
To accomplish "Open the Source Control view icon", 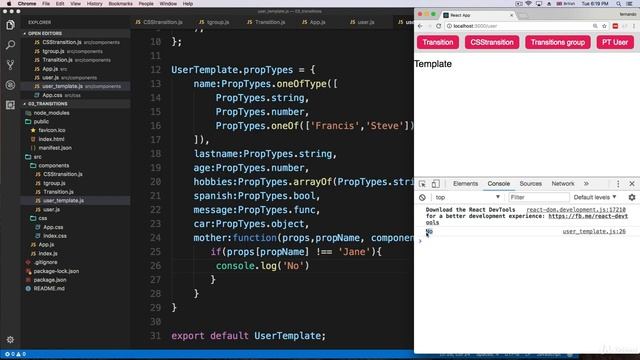I will click(10, 65).
